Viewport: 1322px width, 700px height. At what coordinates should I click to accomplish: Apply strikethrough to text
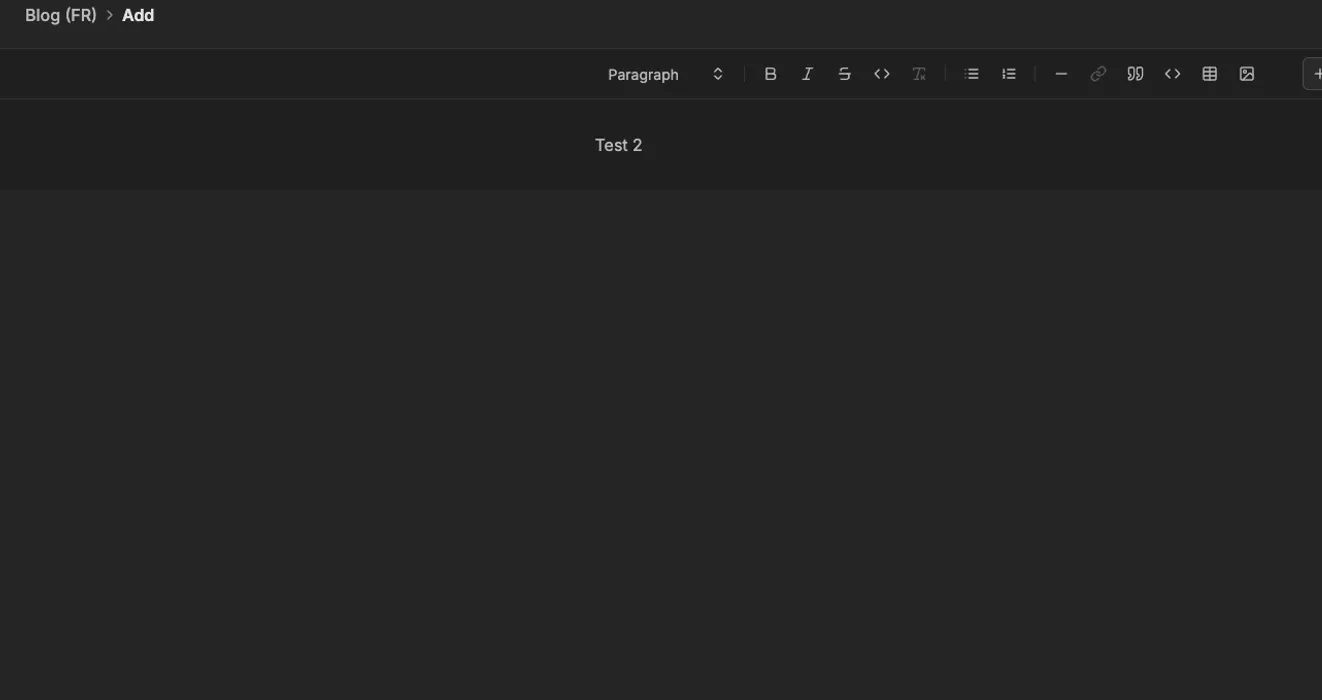[844, 74]
